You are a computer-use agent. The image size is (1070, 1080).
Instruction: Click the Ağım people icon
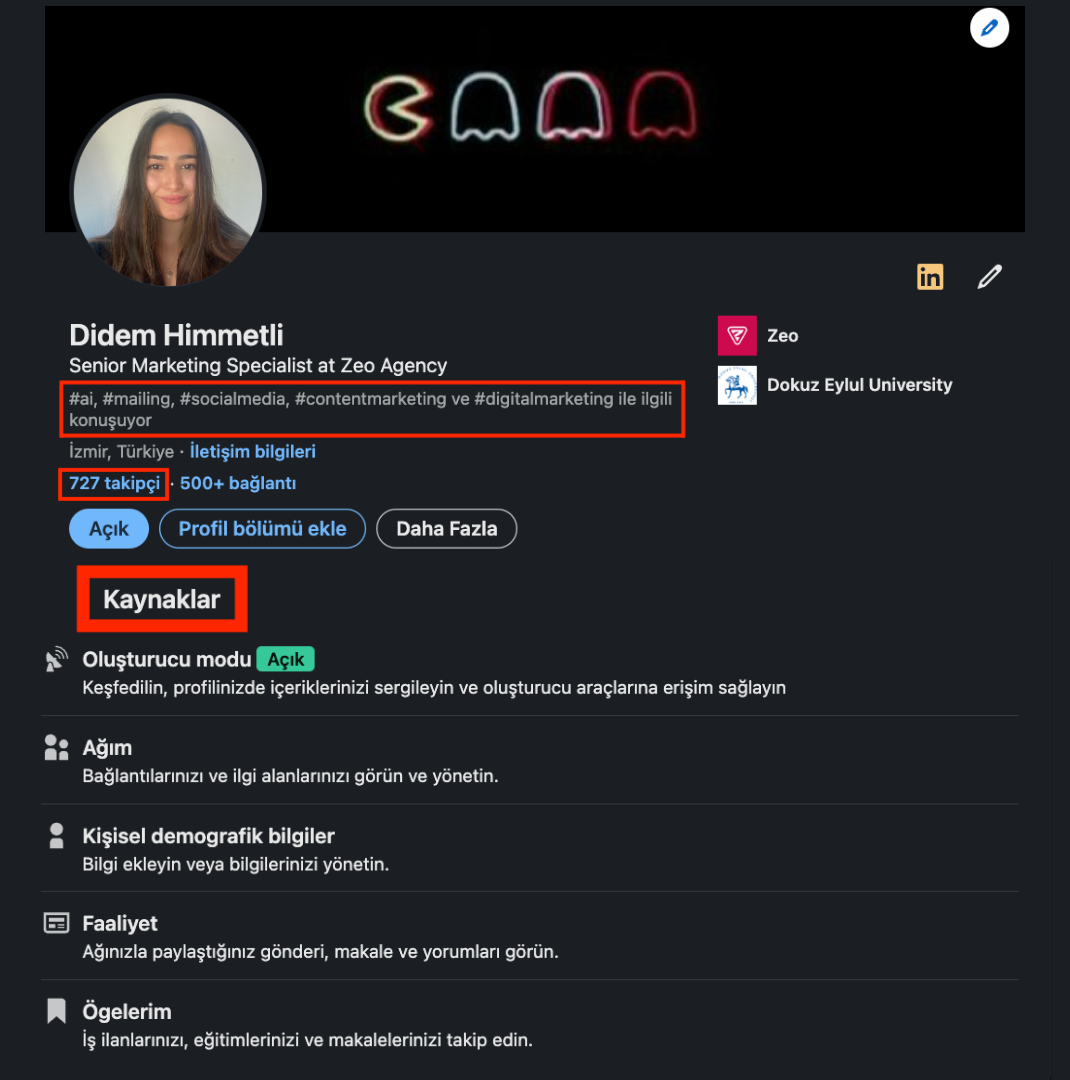[56, 747]
